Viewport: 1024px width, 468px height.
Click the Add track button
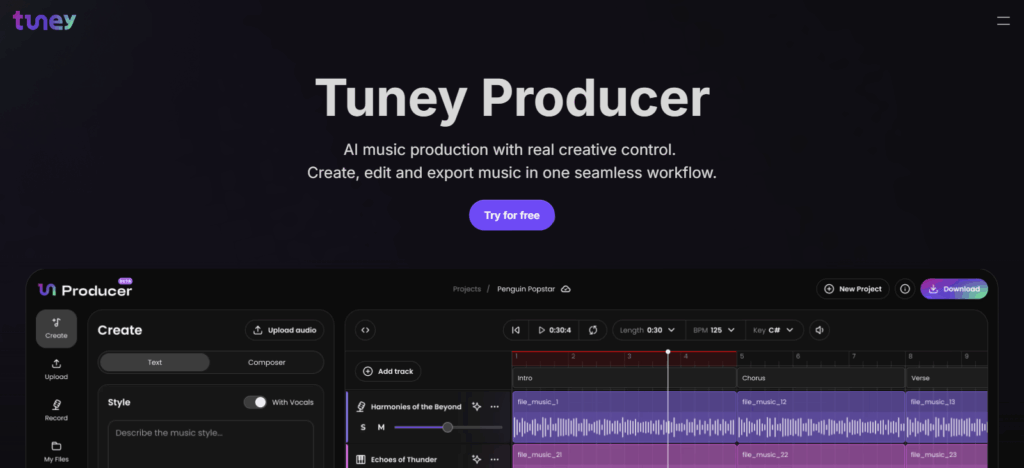pyautogui.click(x=388, y=371)
